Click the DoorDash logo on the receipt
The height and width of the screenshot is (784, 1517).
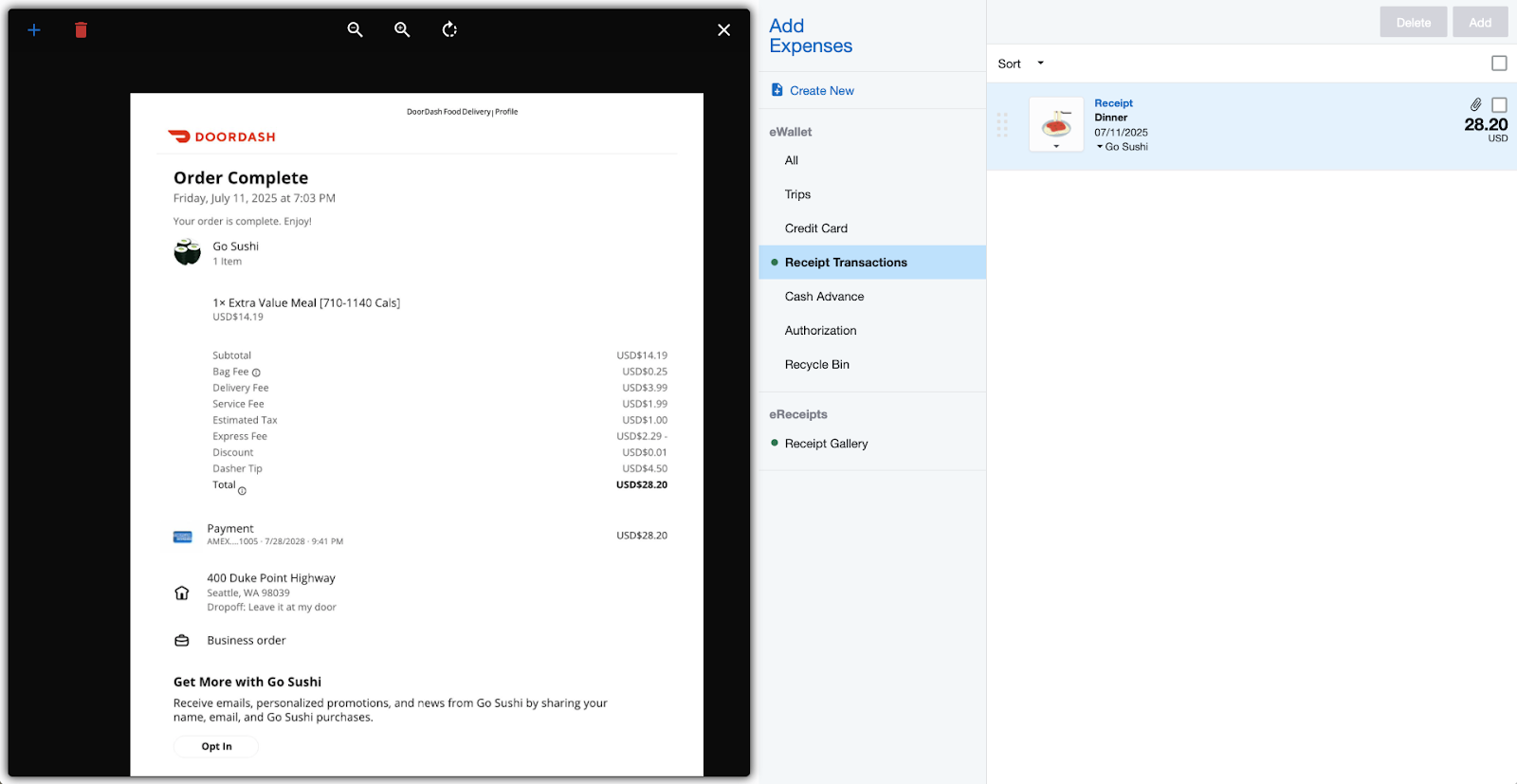(222, 137)
